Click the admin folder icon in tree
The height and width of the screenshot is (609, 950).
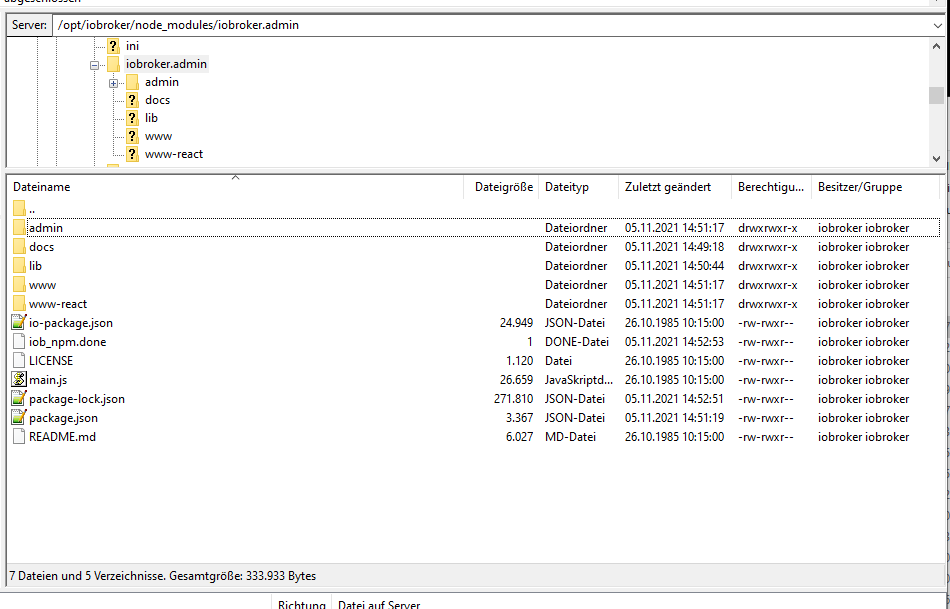point(132,82)
